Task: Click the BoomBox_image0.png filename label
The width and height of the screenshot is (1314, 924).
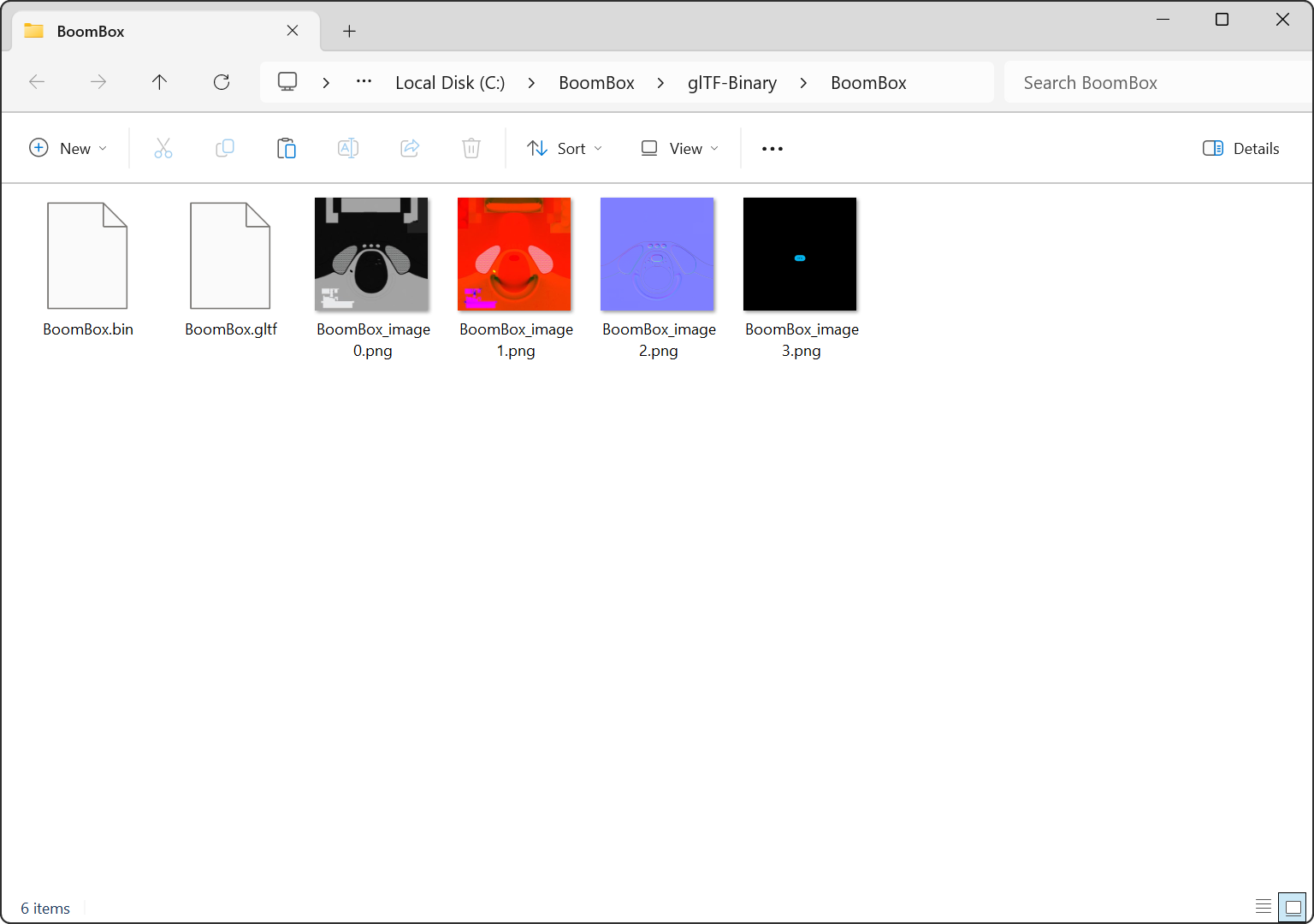Action: click(373, 340)
